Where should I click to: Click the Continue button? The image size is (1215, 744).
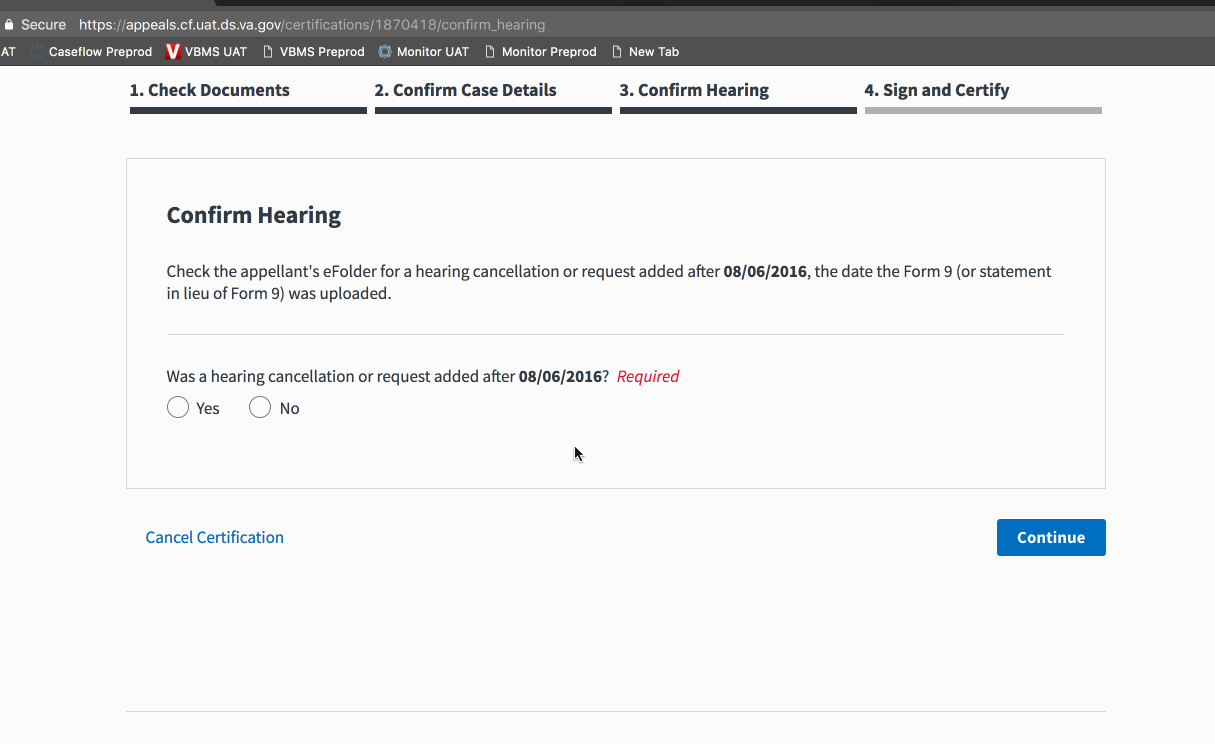click(x=1051, y=537)
